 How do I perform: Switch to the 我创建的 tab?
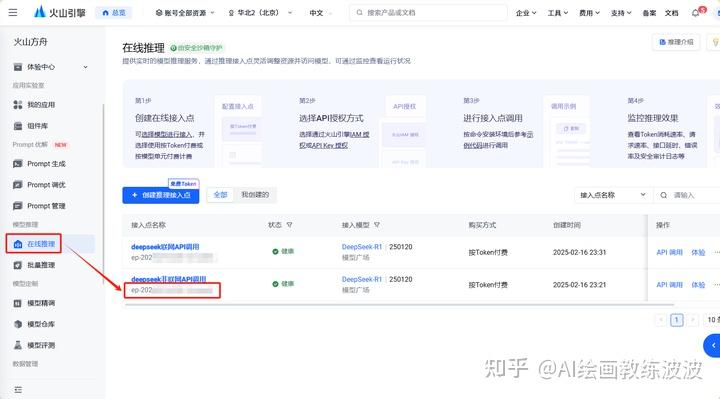pos(255,195)
